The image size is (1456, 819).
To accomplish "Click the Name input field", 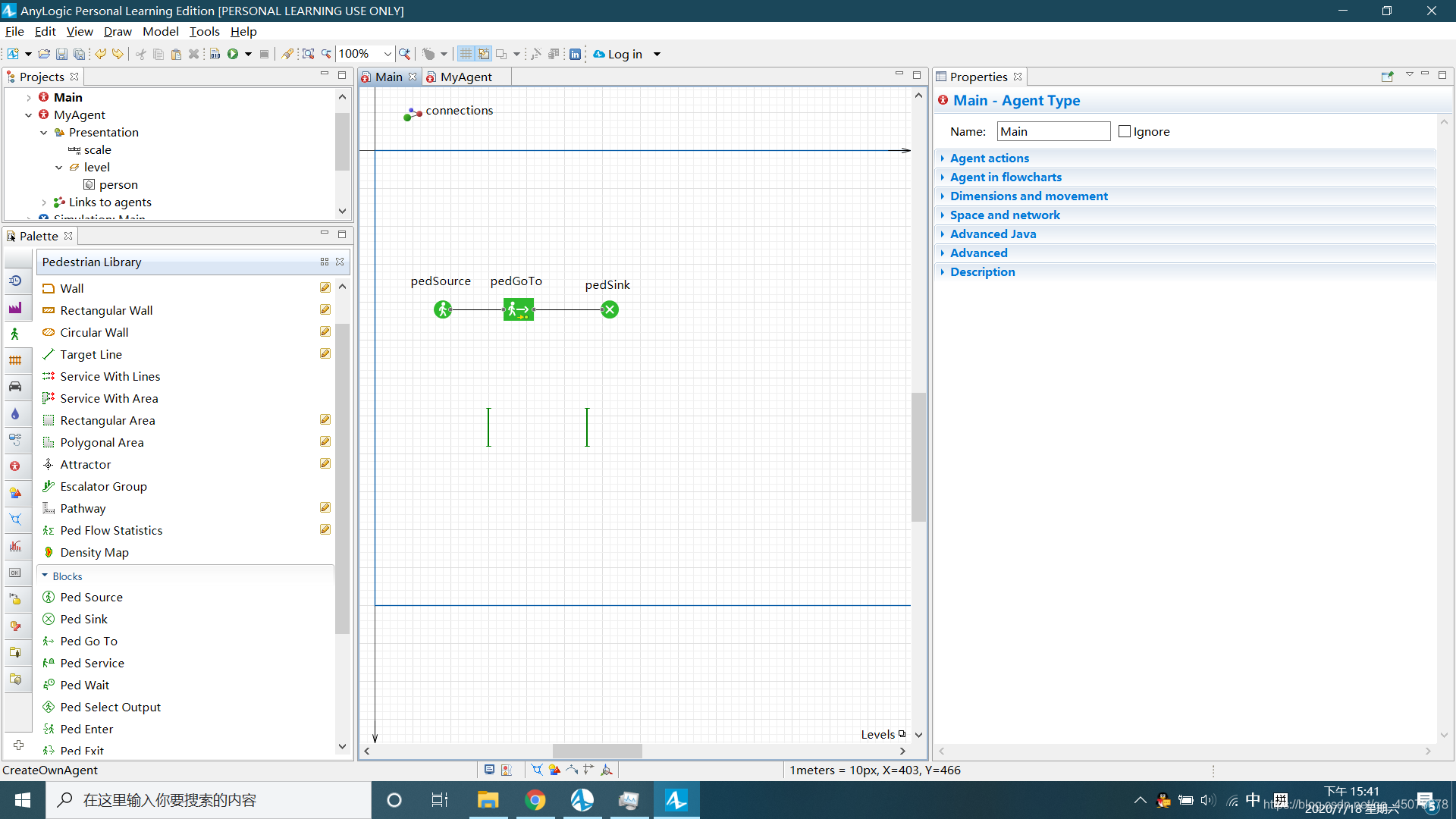I will 1053,131.
